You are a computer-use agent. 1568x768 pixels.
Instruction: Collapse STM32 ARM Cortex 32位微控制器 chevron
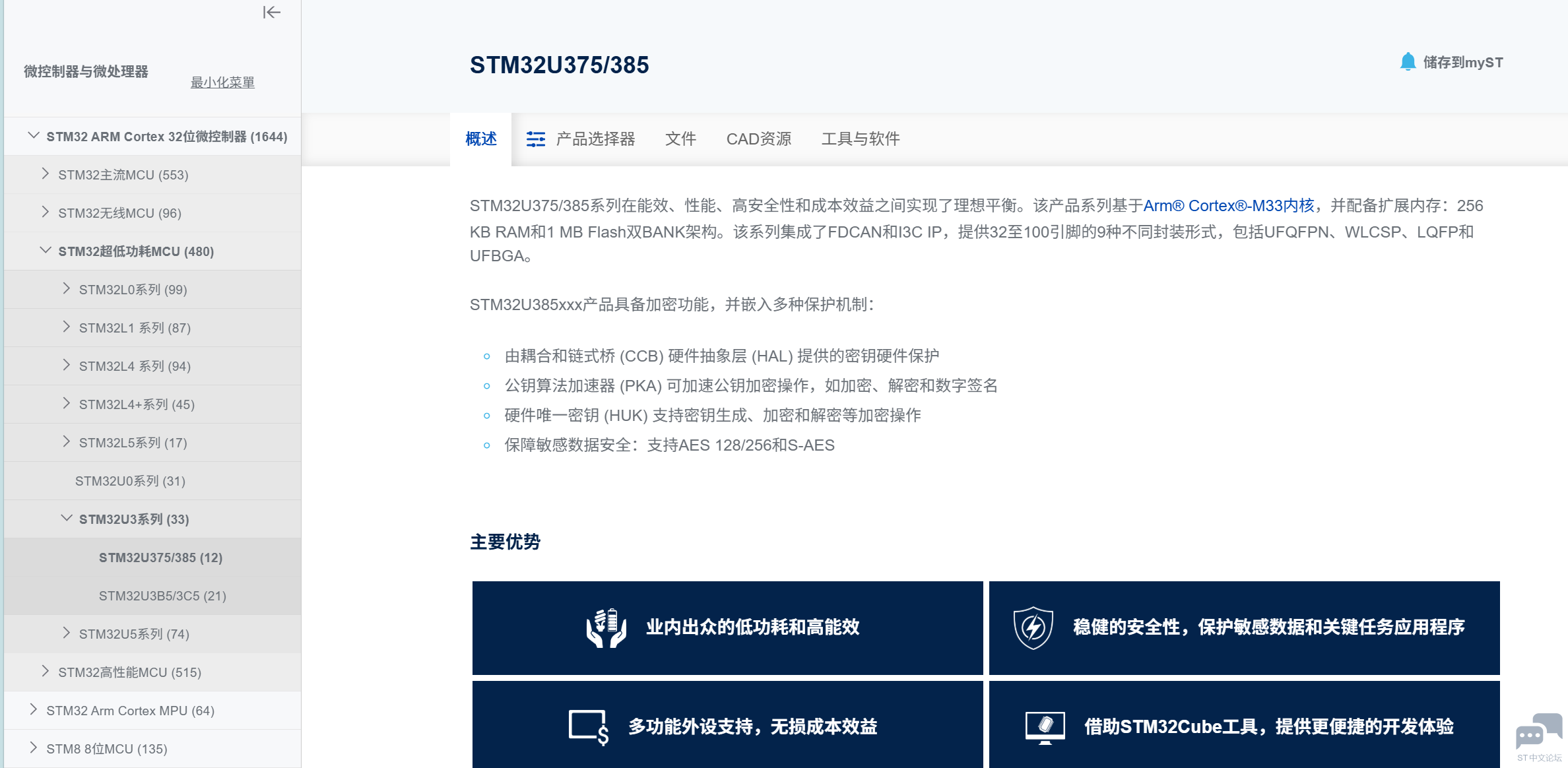33,136
